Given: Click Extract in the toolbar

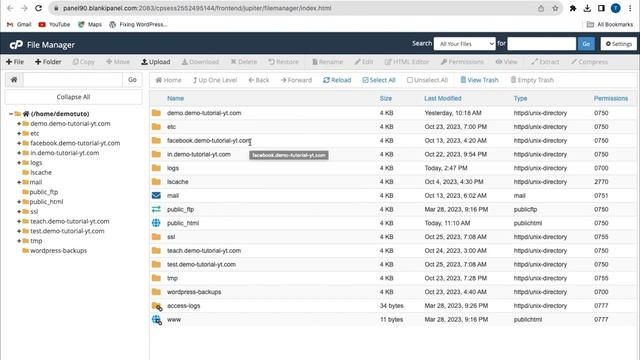Looking at the screenshot, I should [x=545, y=62].
